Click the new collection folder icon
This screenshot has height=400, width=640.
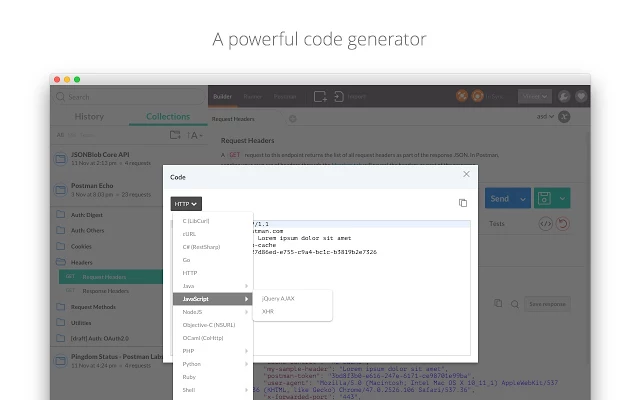point(175,134)
